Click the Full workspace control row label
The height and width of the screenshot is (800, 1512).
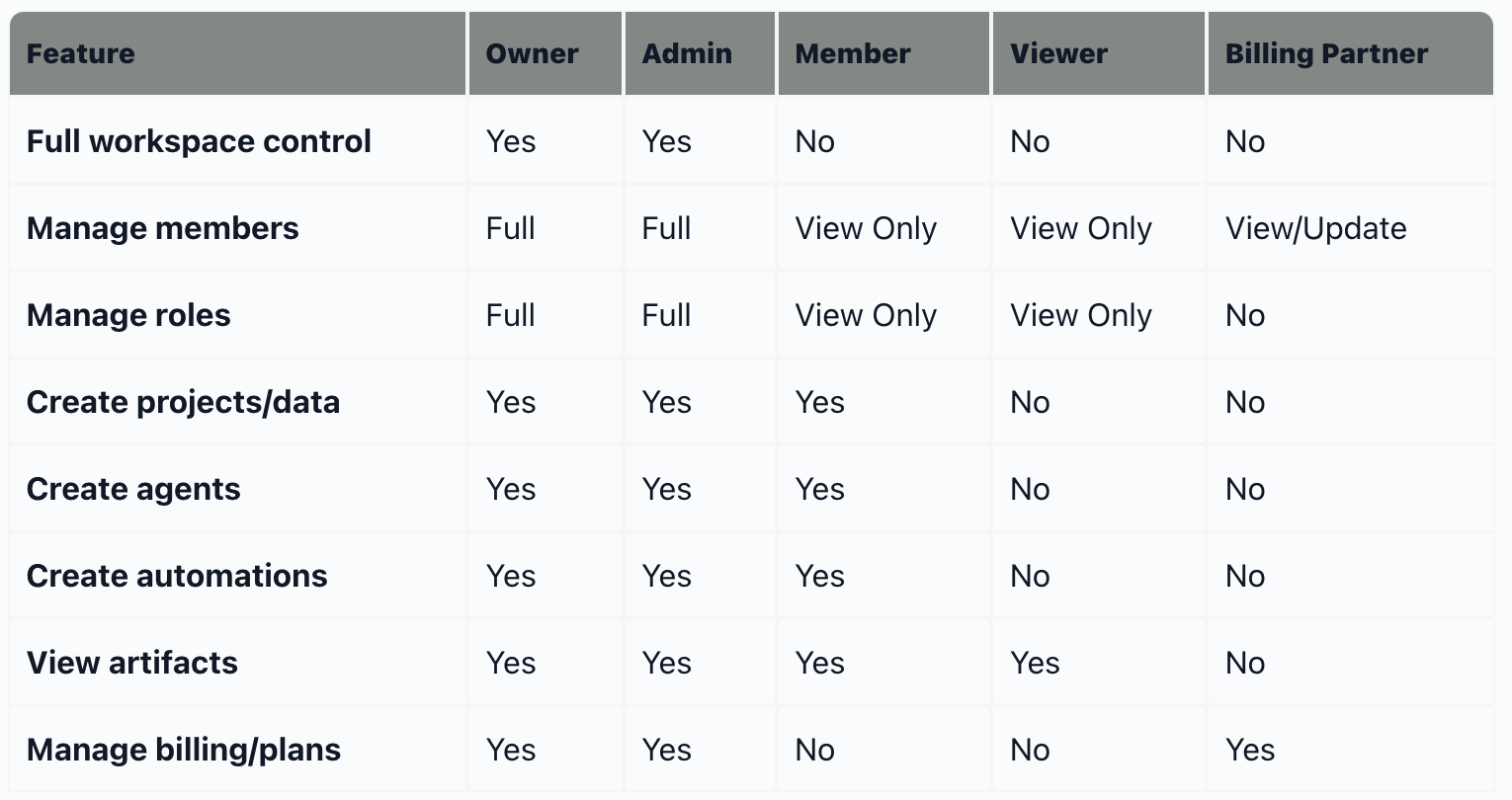tap(199, 141)
